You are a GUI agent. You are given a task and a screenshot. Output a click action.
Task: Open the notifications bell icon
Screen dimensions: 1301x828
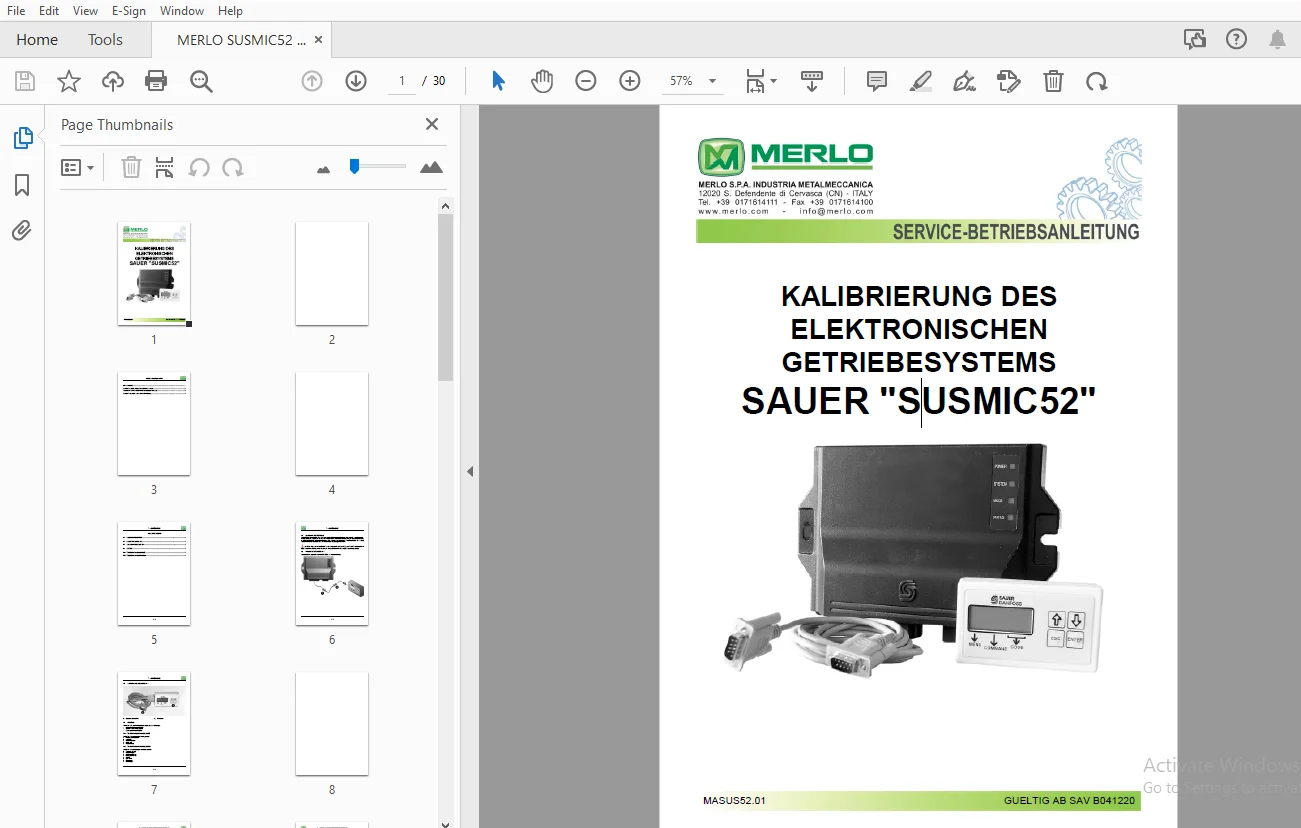pos(1278,39)
